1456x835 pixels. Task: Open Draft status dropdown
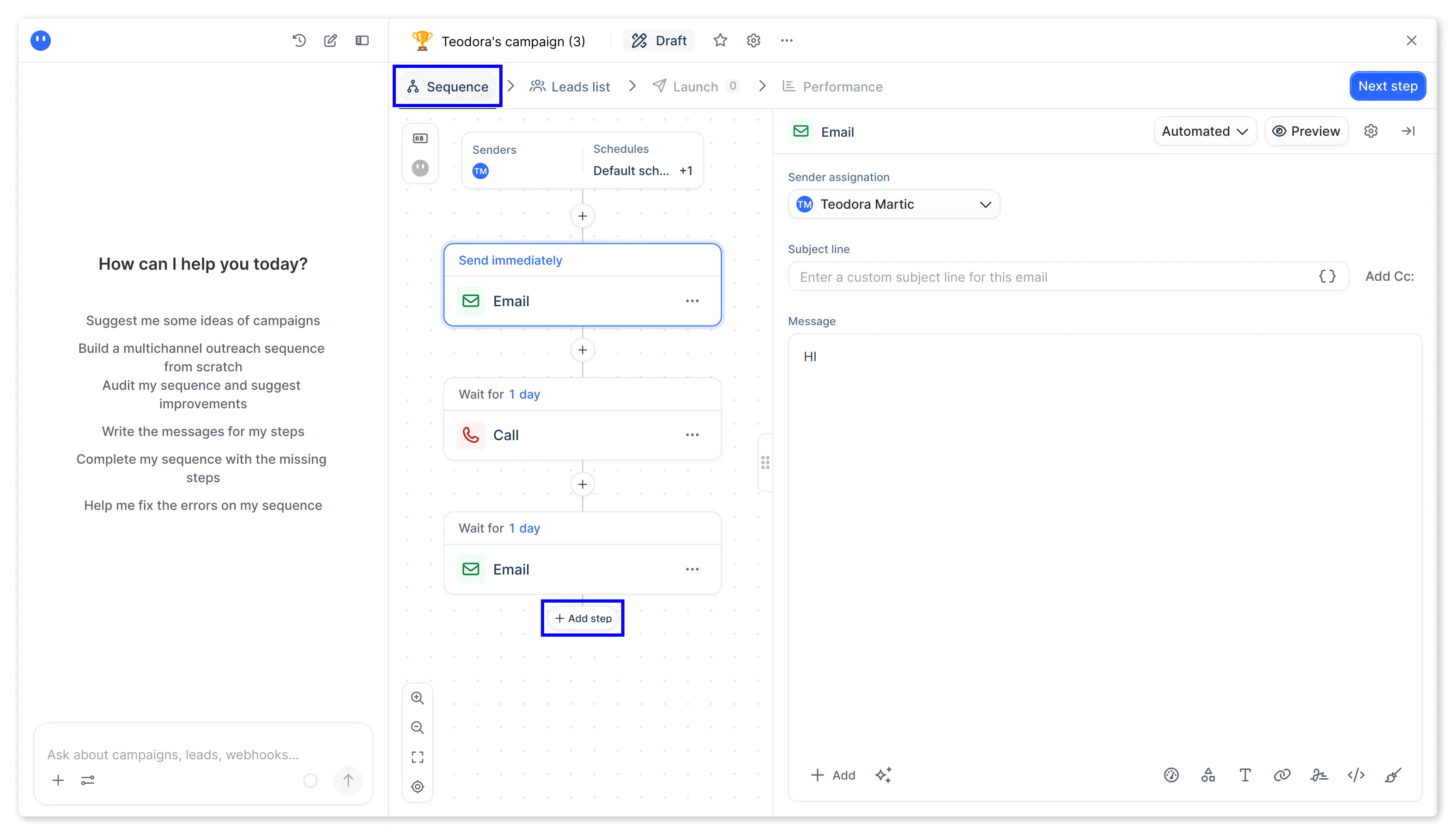659,40
